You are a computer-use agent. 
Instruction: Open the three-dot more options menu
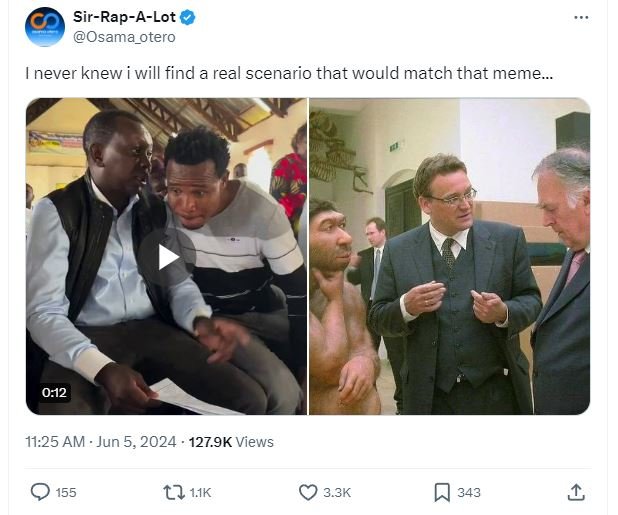[581, 18]
